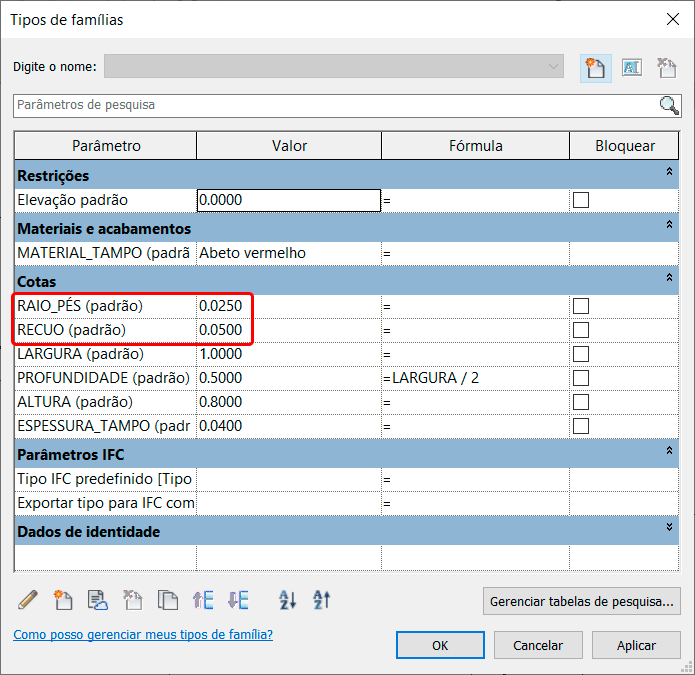Click the New parameter icon in bottom toolbar
The width and height of the screenshot is (695, 675).
coord(62,600)
